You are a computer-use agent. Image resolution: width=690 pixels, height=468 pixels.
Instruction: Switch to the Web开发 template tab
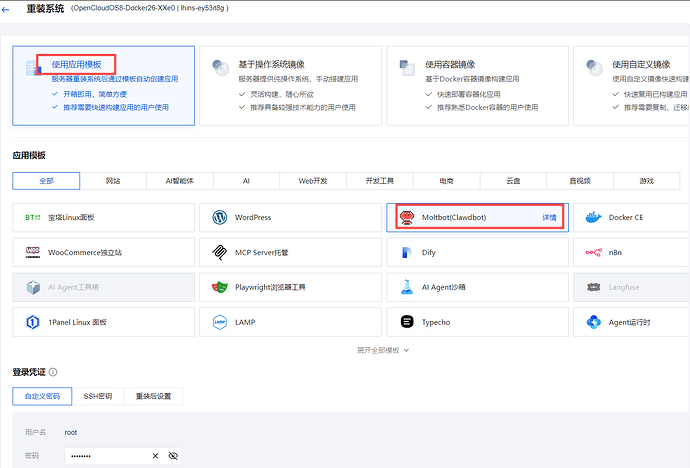(x=313, y=181)
